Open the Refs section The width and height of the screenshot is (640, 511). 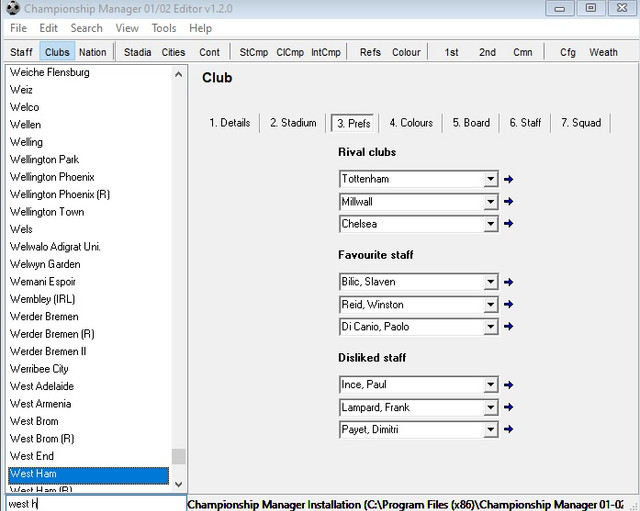(370, 52)
